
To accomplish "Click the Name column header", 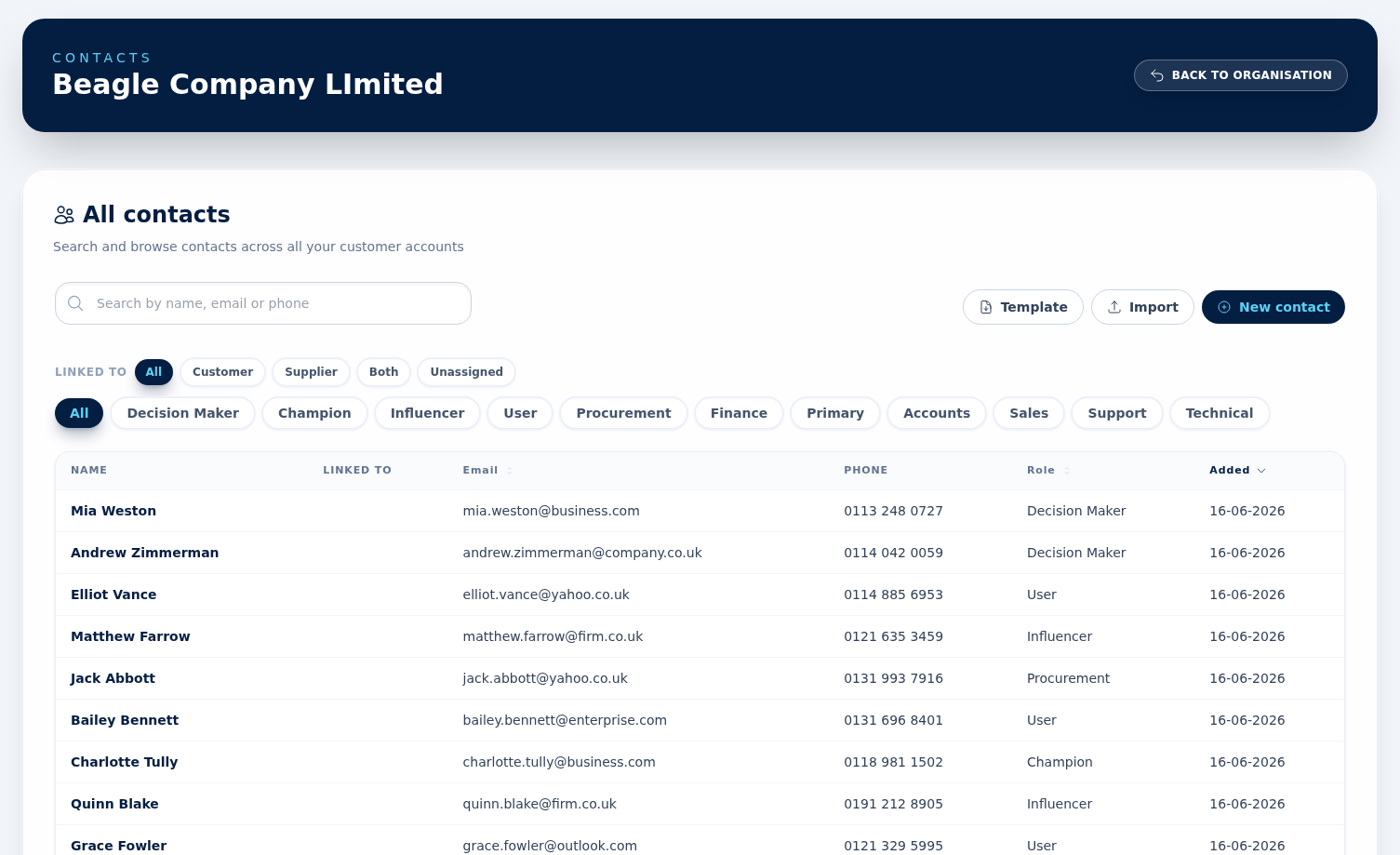I will coord(88,471).
